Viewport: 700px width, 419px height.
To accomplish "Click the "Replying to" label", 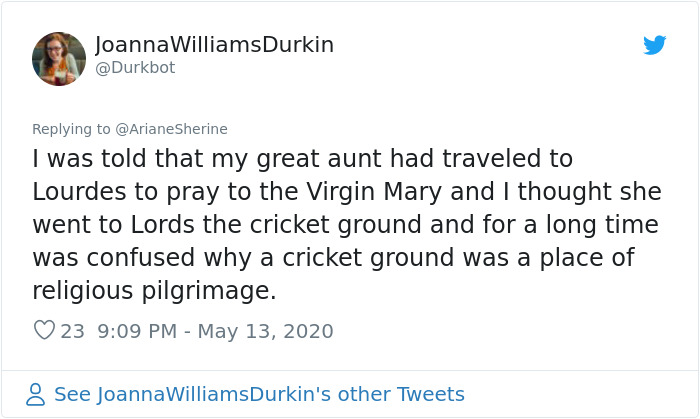I will pos(71,128).
